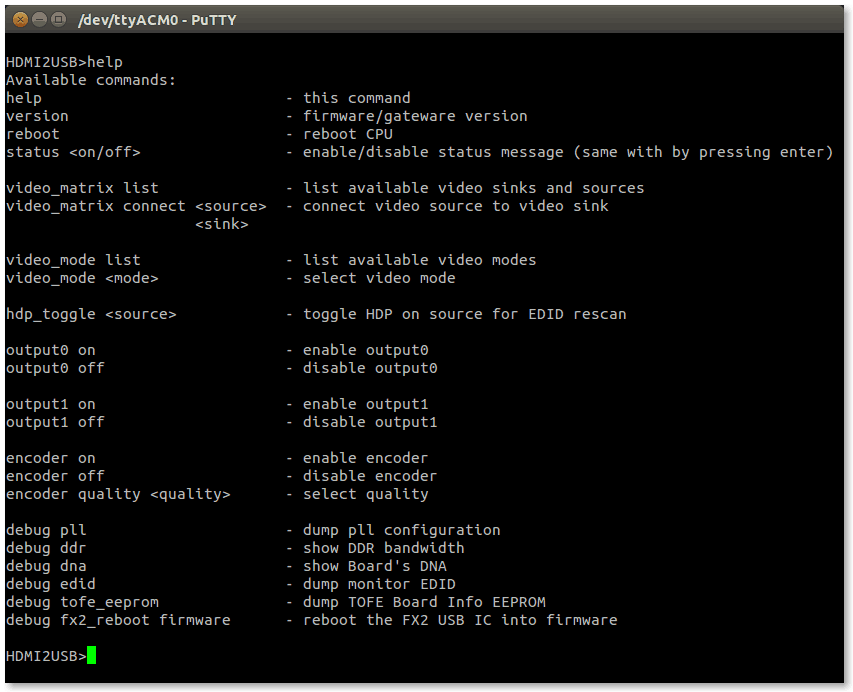The width and height of the screenshot is (853, 692).
Task: Click the 'video_matrix list' command text
Action: [82, 188]
